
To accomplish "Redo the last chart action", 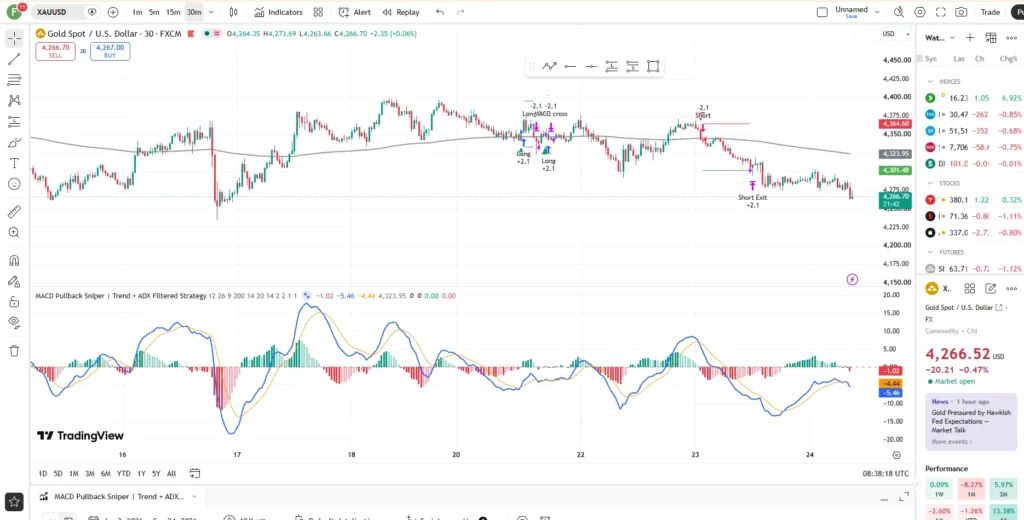I will coord(460,12).
